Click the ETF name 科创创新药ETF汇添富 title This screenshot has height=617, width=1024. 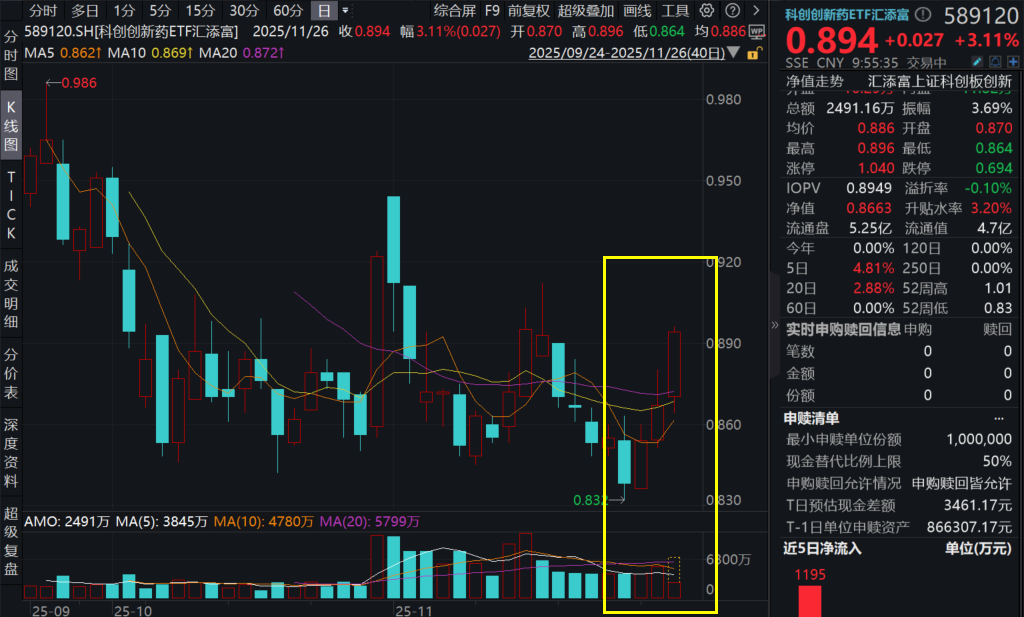pos(847,14)
